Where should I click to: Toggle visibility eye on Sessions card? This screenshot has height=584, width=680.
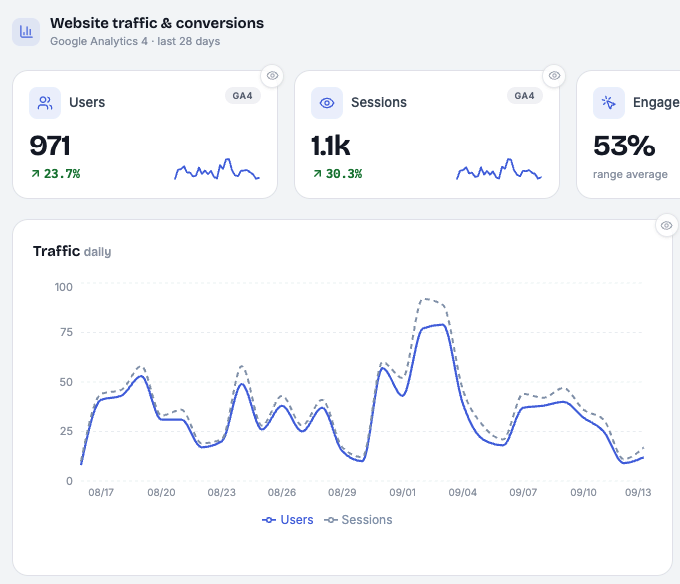click(x=554, y=76)
